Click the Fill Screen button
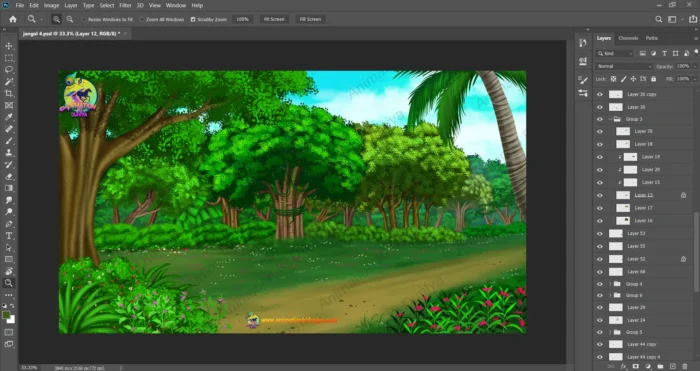 310,19
